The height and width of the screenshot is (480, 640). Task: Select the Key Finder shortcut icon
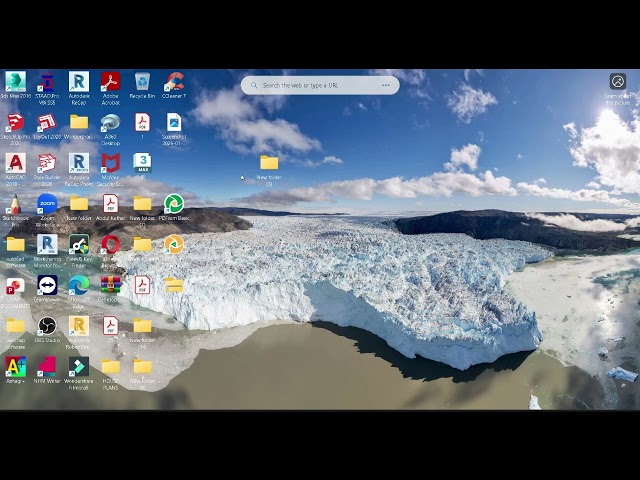click(79, 244)
